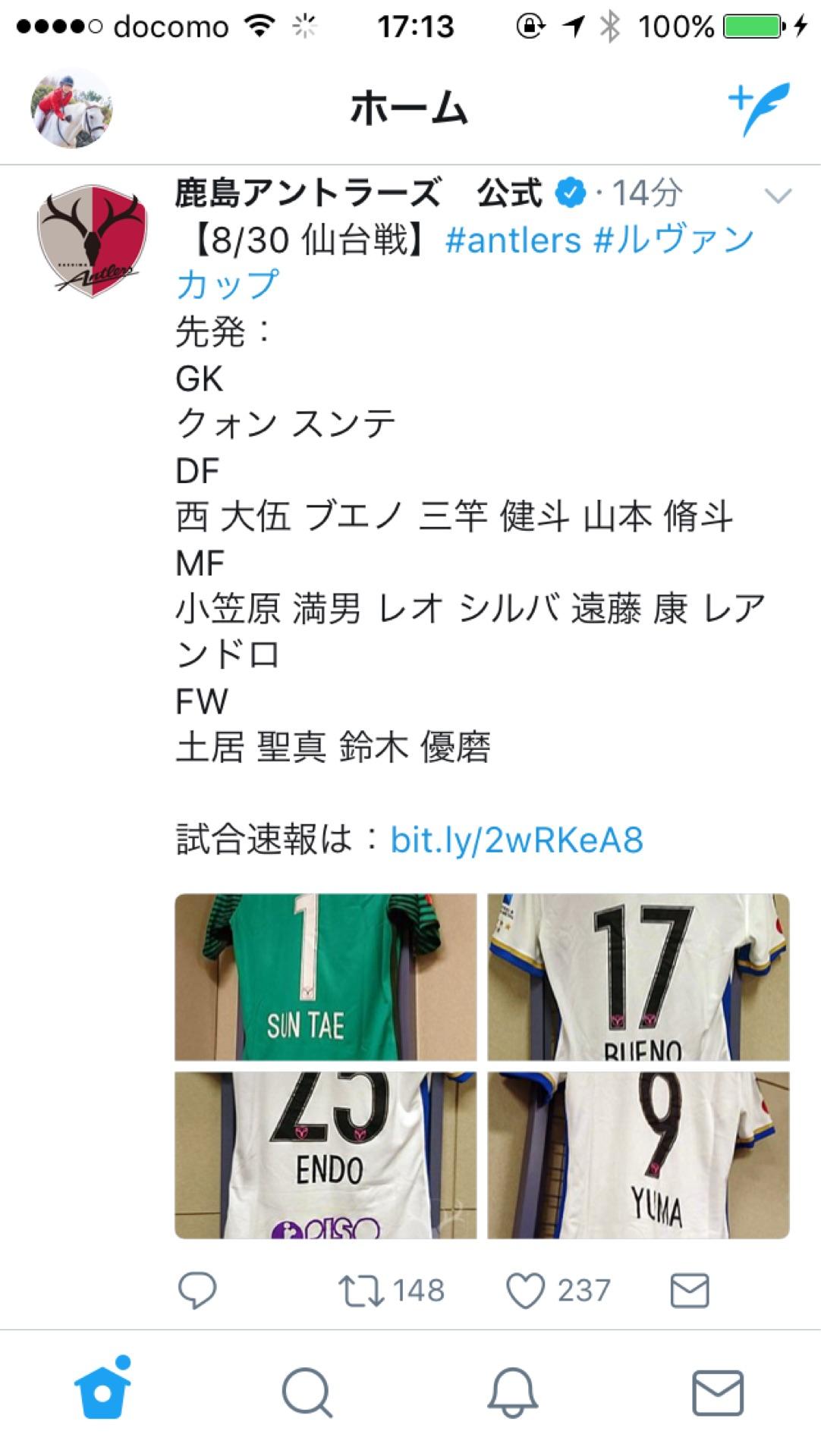
Task: Tap the reply speech bubble icon
Action: click(x=197, y=1290)
